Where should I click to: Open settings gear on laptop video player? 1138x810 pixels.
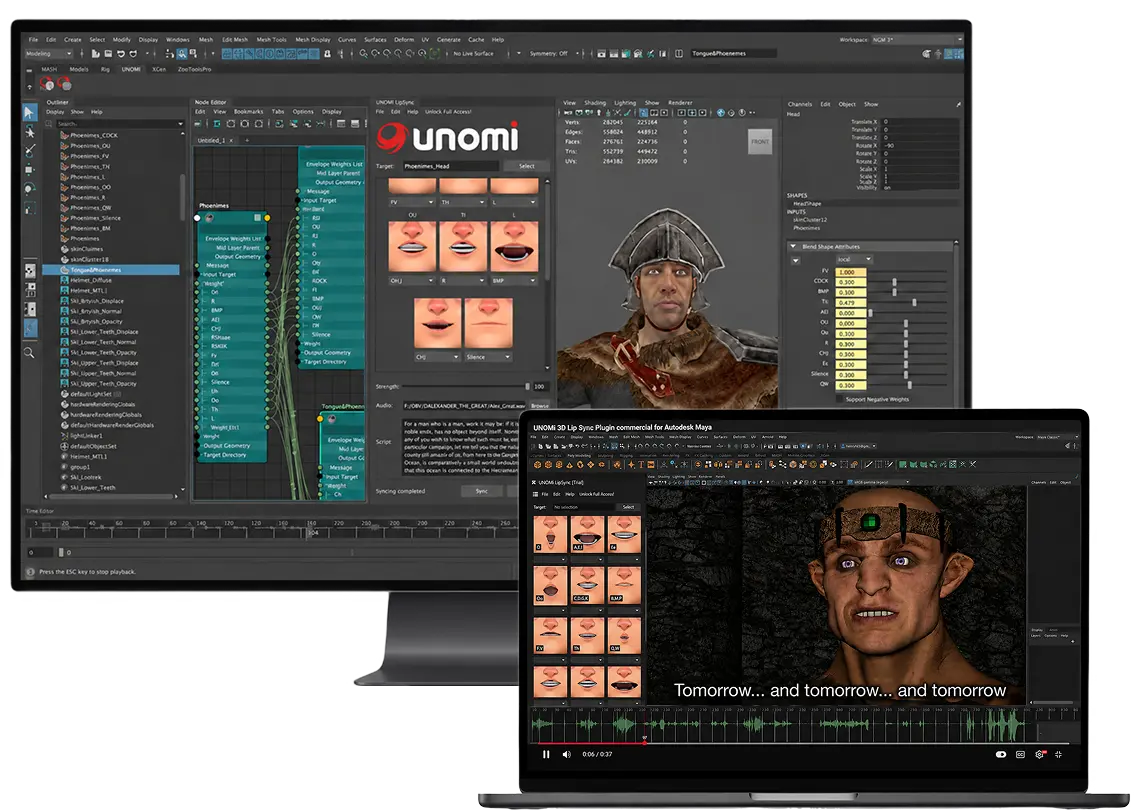[x=1039, y=754]
